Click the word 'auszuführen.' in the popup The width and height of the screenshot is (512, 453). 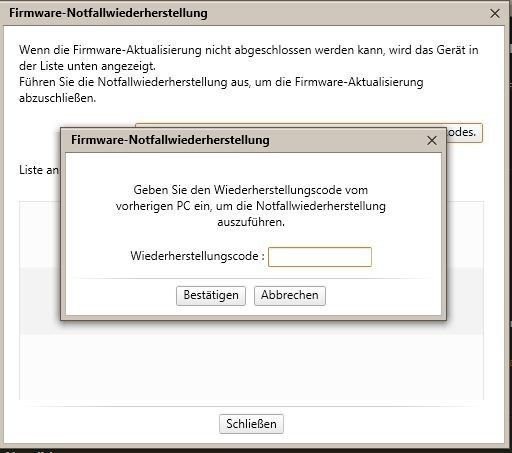click(x=251, y=222)
